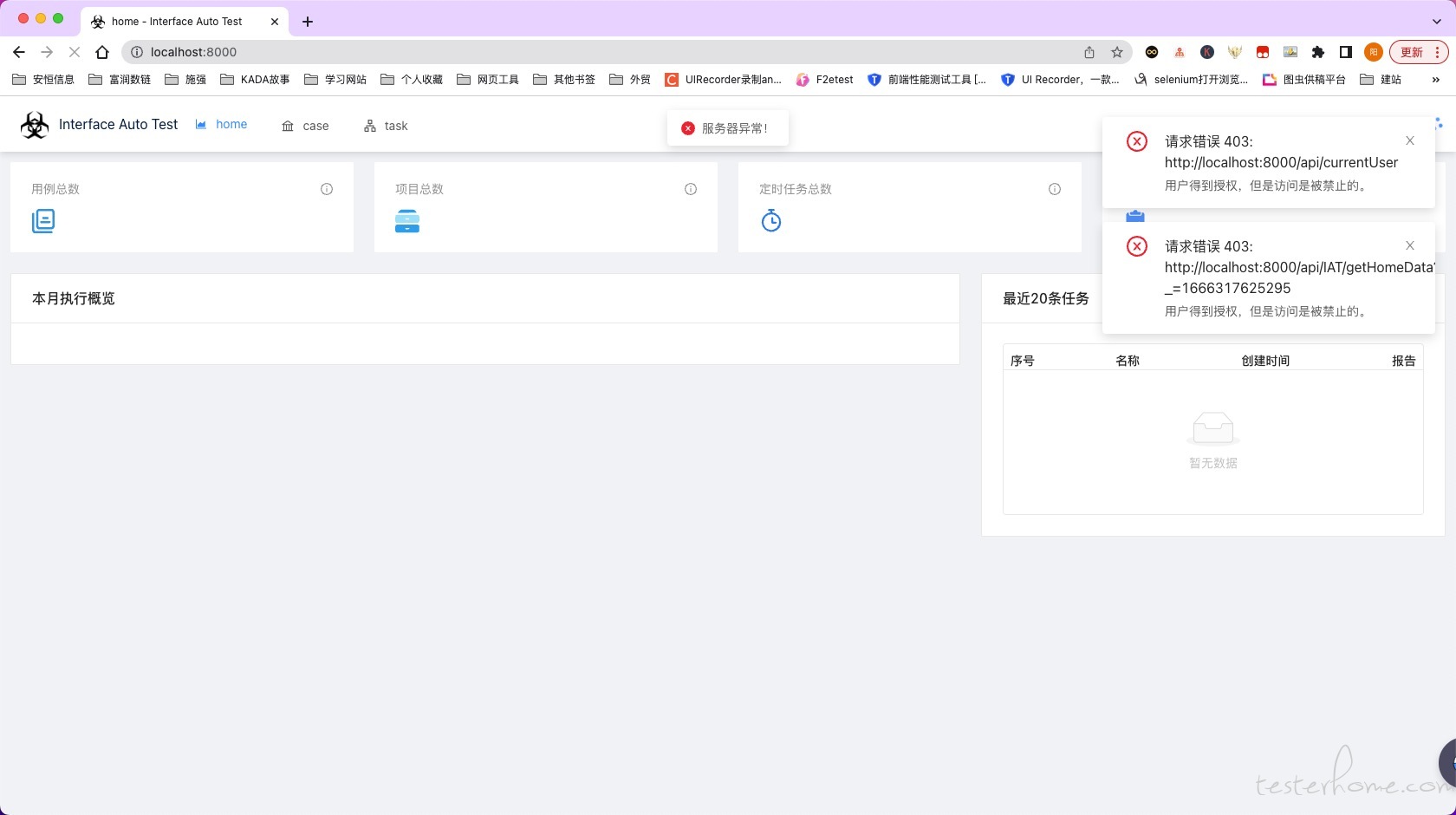Go forward in browser history
Viewport: 1456px width, 815px height.
47,52
